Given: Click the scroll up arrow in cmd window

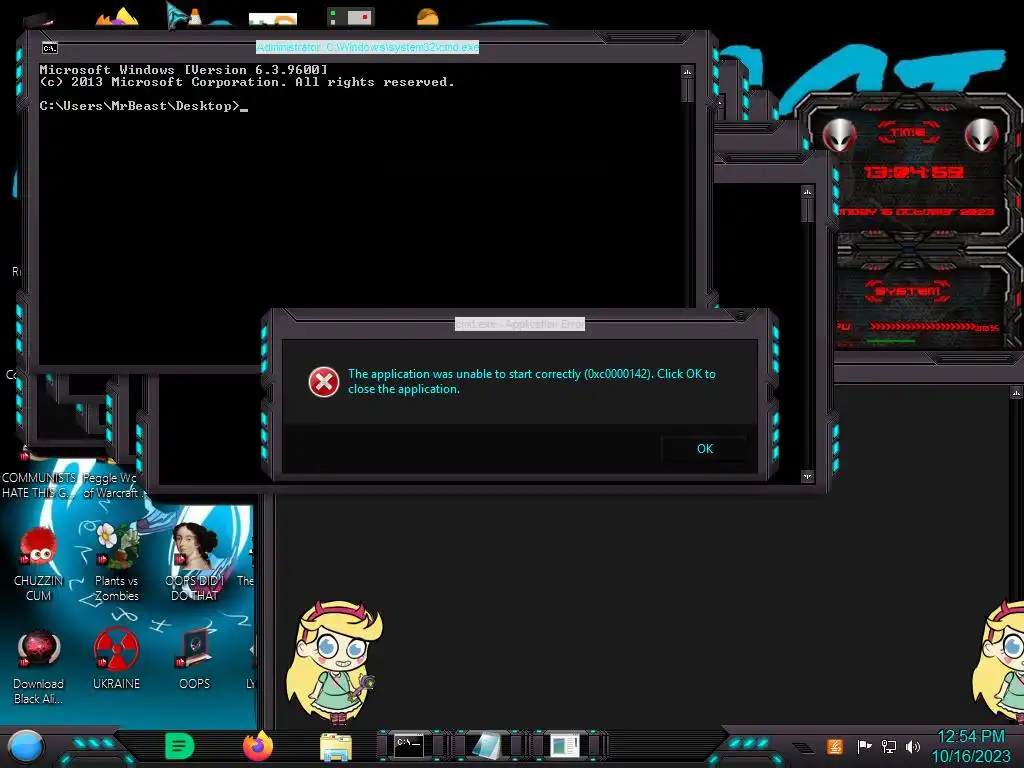Looking at the screenshot, I should coord(687,71).
